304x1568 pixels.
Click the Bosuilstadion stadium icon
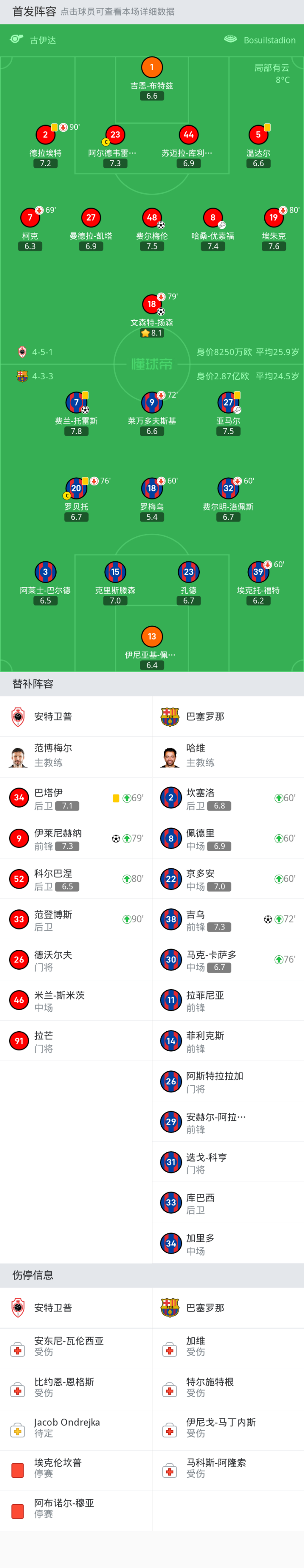pos(230,40)
